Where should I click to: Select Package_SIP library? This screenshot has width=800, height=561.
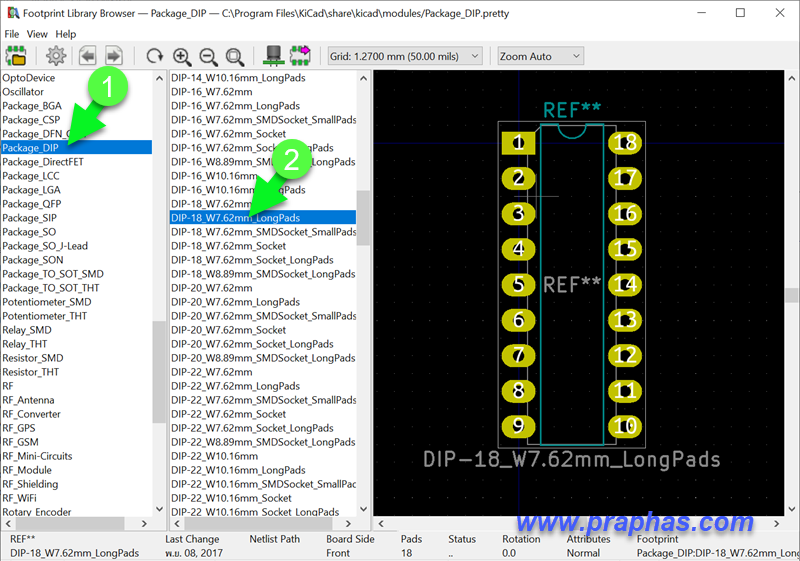click(30, 218)
